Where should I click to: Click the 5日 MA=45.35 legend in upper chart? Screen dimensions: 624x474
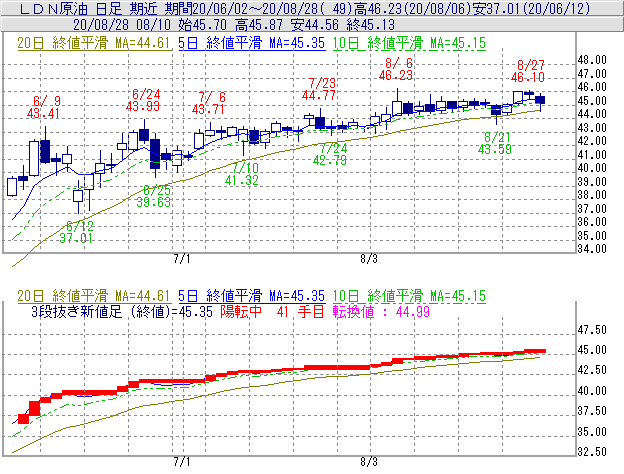(244, 43)
